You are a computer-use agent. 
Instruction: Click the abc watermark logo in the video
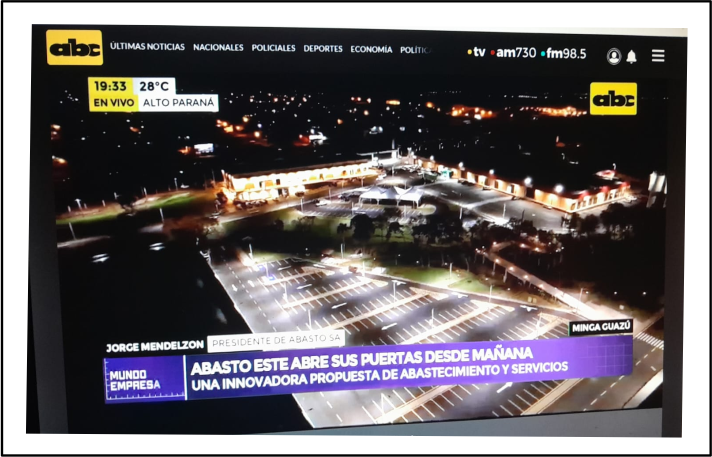coord(613,99)
